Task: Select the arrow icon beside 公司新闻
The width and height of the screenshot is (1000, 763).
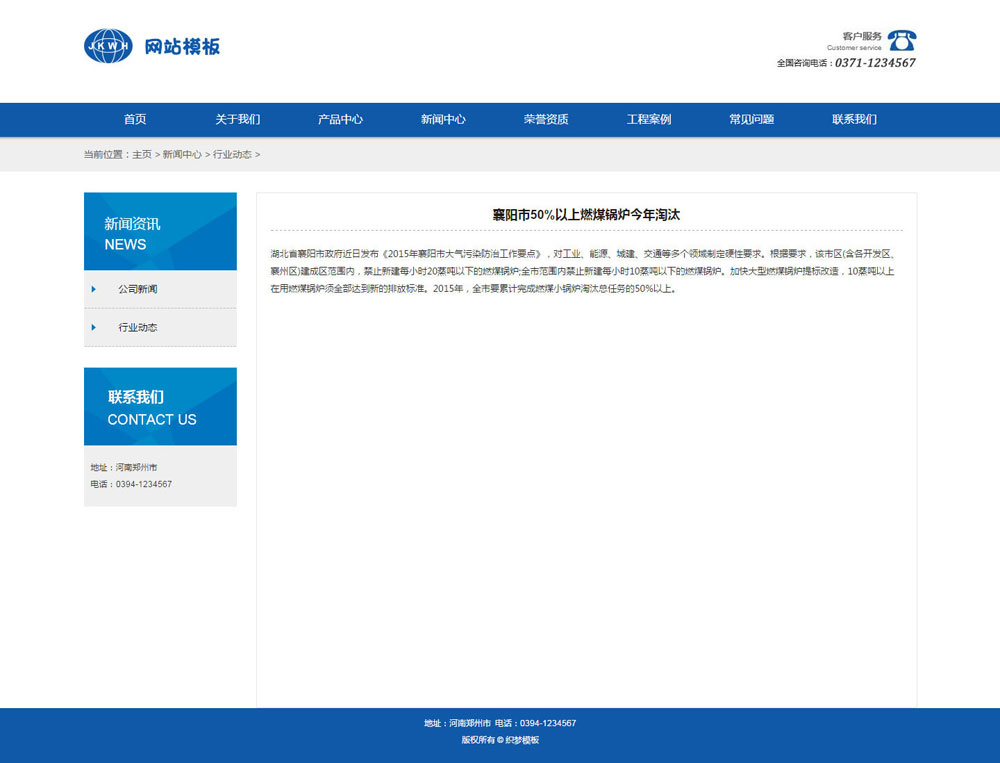Action: pos(91,289)
